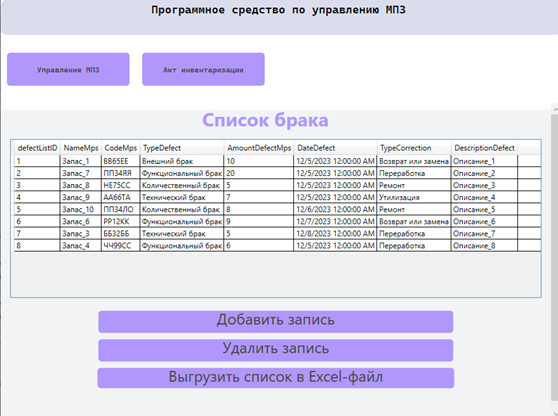The width and height of the screenshot is (558, 416).
Task: Click the code cell РР12КК
Action: click(x=121, y=222)
